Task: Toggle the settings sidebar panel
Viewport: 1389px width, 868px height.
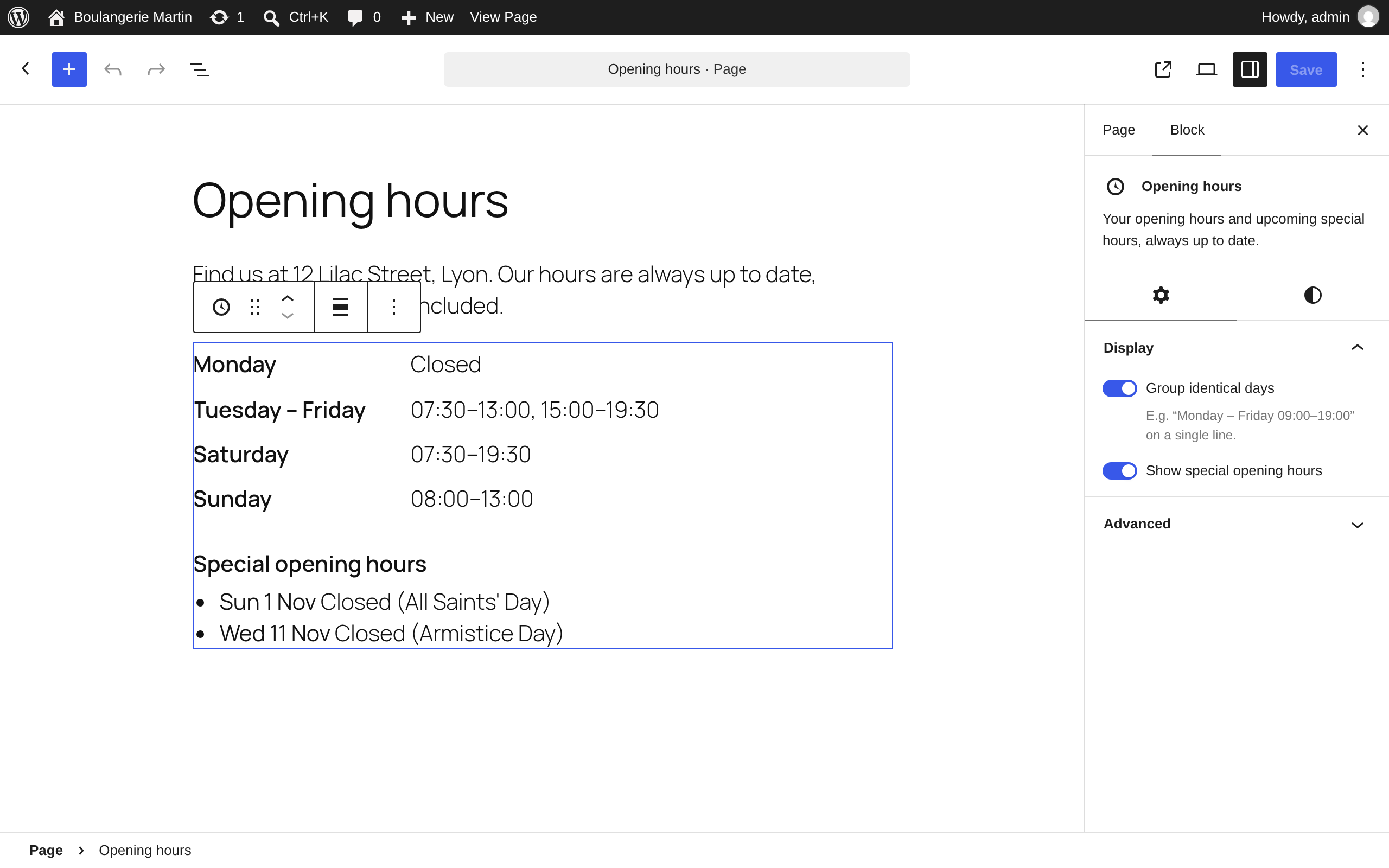Action: 1250,69
